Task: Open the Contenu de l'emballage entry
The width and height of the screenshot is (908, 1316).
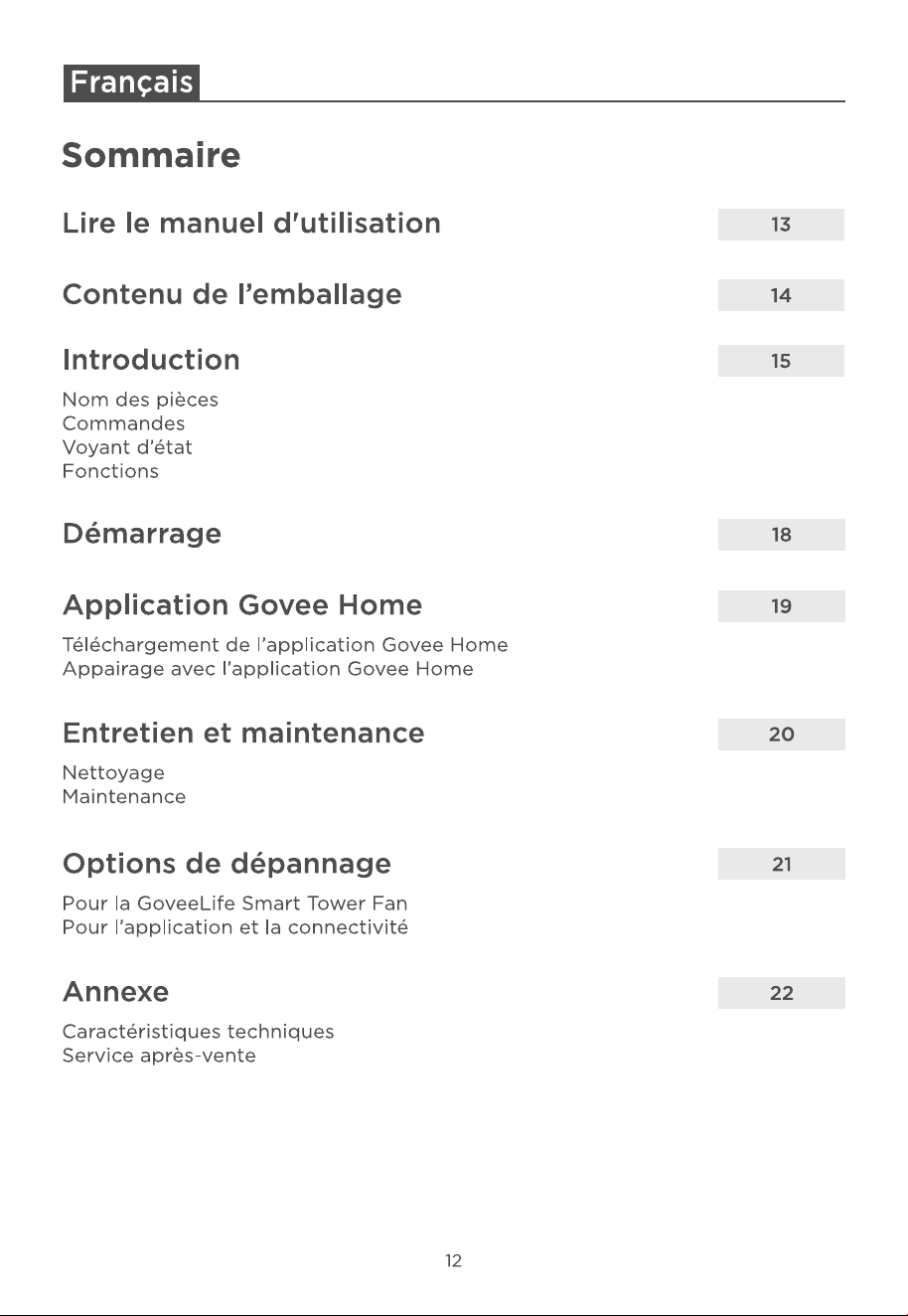Action: point(231,295)
